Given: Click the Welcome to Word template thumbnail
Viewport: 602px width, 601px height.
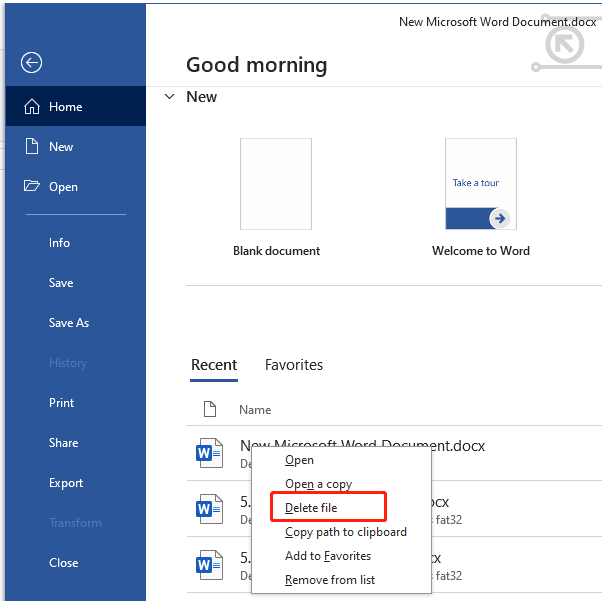Looking at the screenshot, I should click(481, 184).
